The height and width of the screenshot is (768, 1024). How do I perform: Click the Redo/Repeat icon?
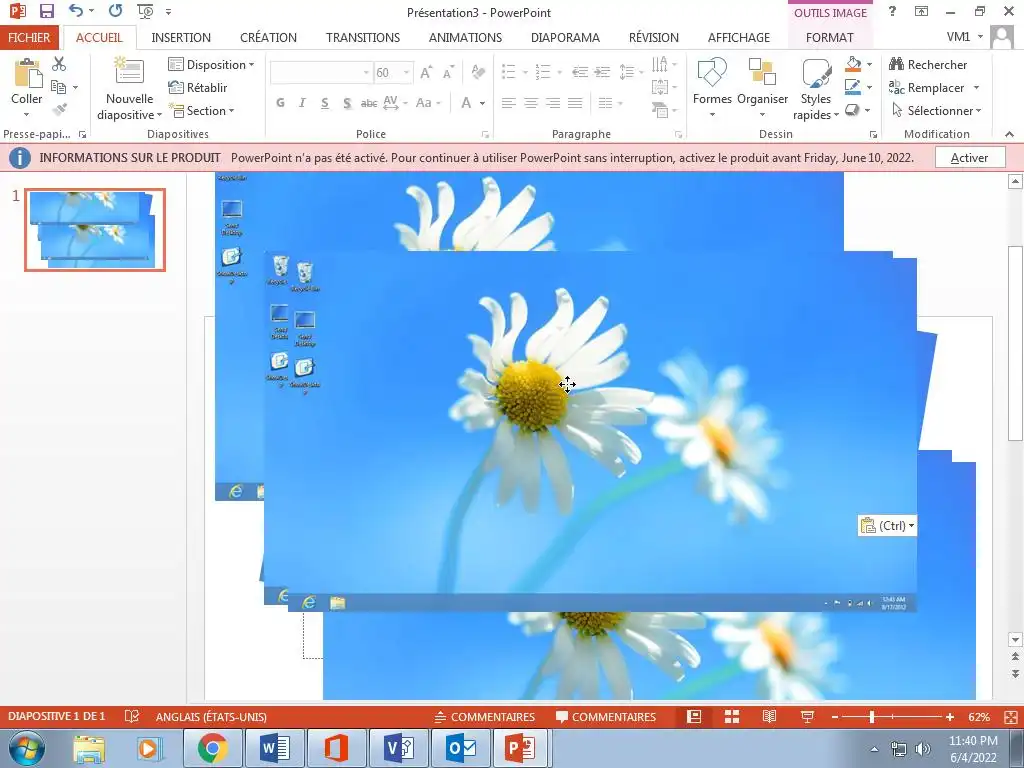pyautogui.click(x=116, y=11)
